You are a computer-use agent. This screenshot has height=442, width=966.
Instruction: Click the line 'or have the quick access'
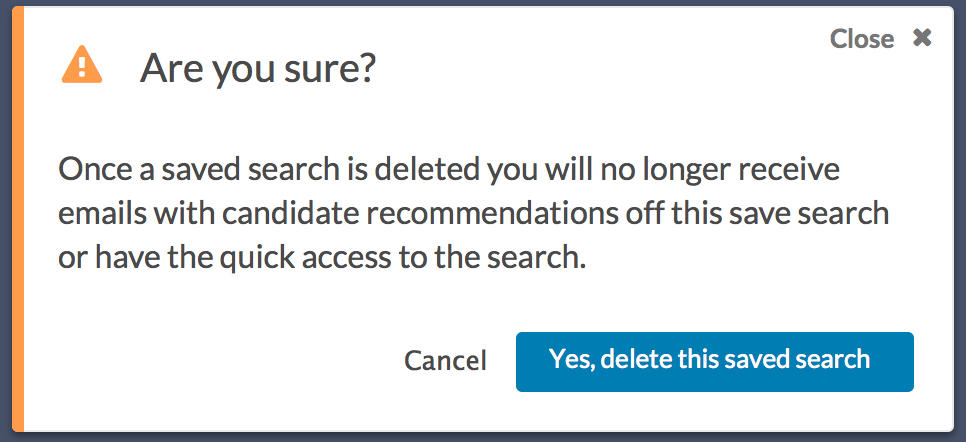(x=321, y=259)
